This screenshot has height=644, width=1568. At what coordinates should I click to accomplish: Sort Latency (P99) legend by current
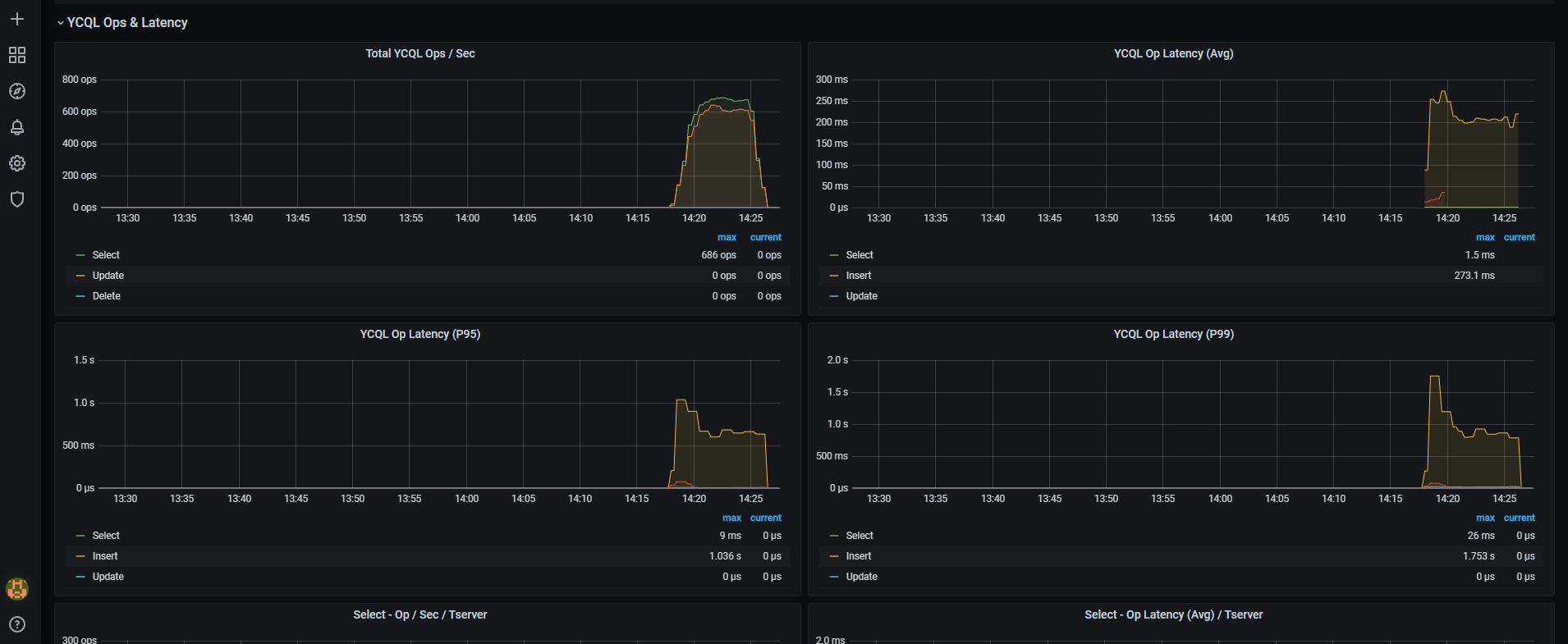click(x=1520, y=518)
